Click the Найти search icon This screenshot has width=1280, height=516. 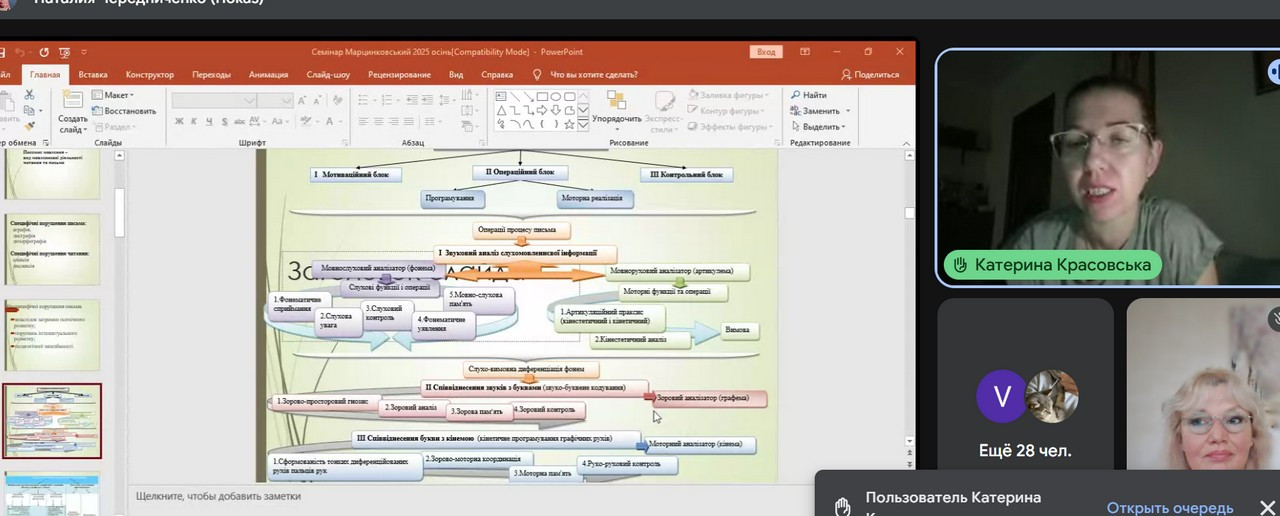pos(797,95)
